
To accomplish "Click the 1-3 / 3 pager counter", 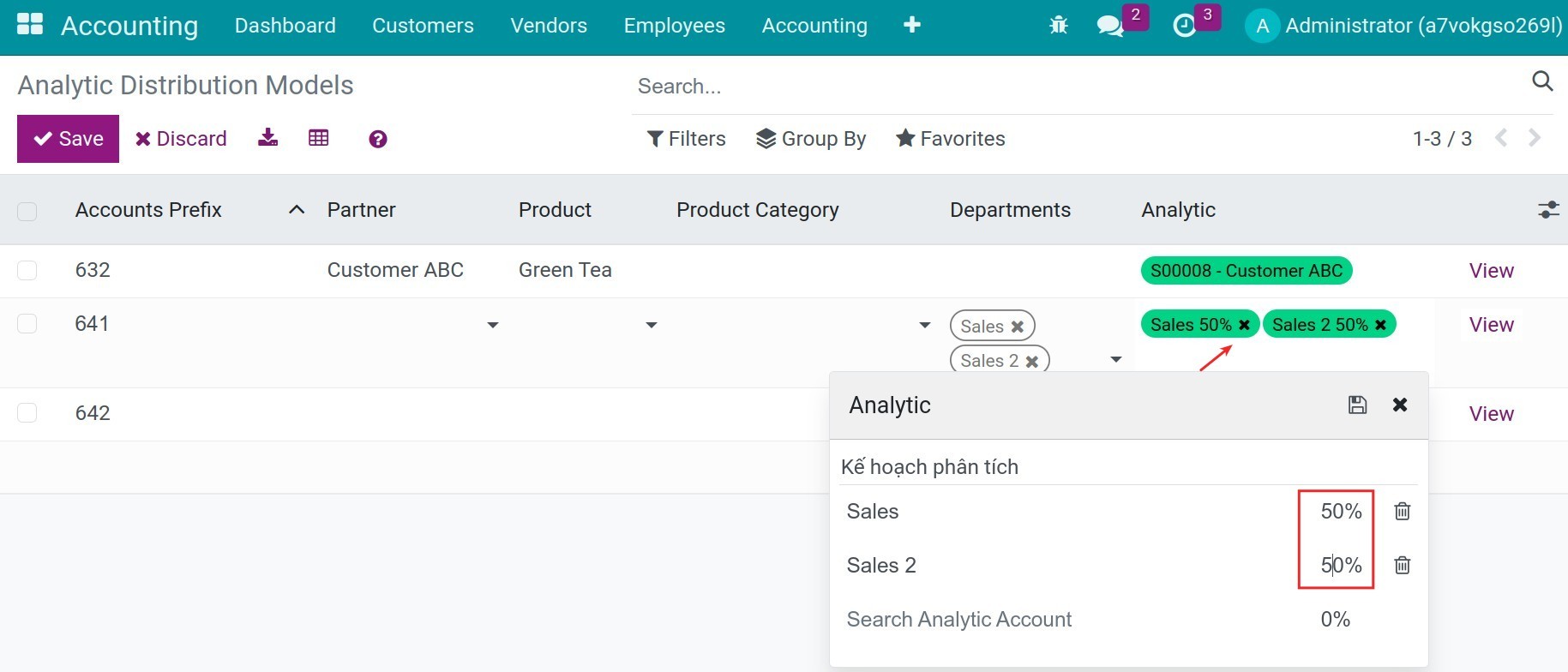I will tap(1442, 139).
